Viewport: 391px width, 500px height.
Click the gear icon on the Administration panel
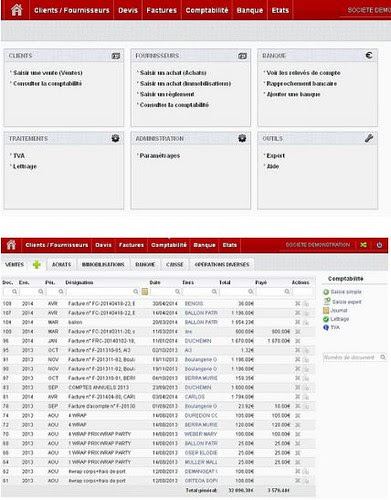[242, 138]
